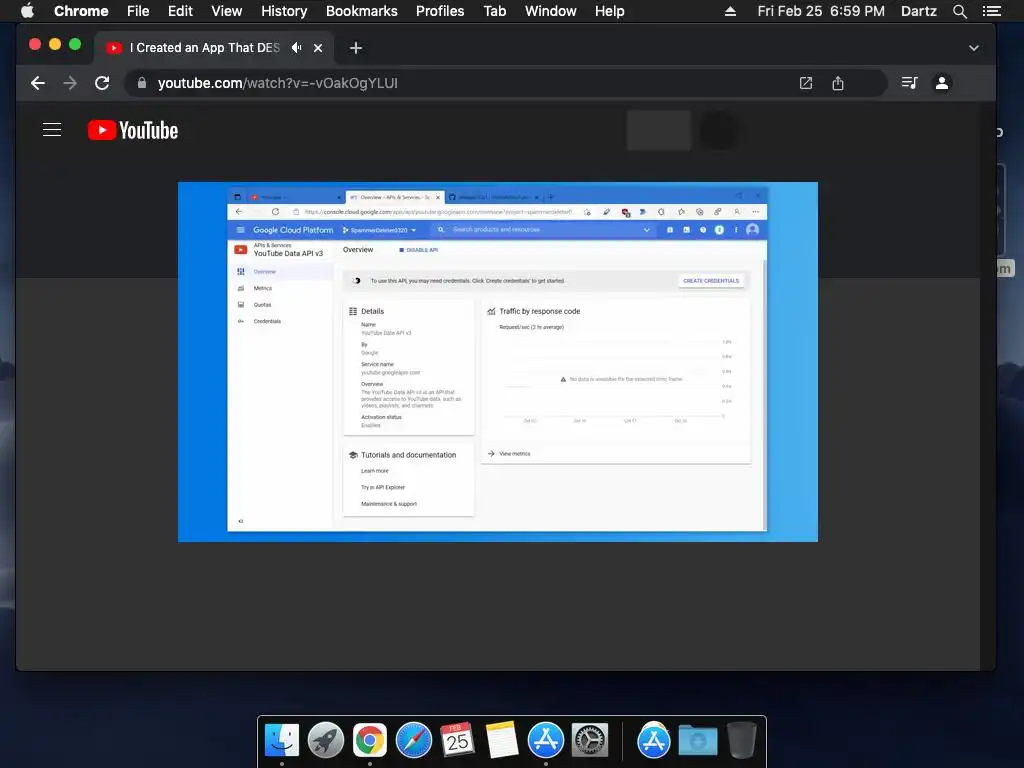Viewport: 1024px width, 768px height.
Task: Open the Profiles menu
Action: [440, 11]
